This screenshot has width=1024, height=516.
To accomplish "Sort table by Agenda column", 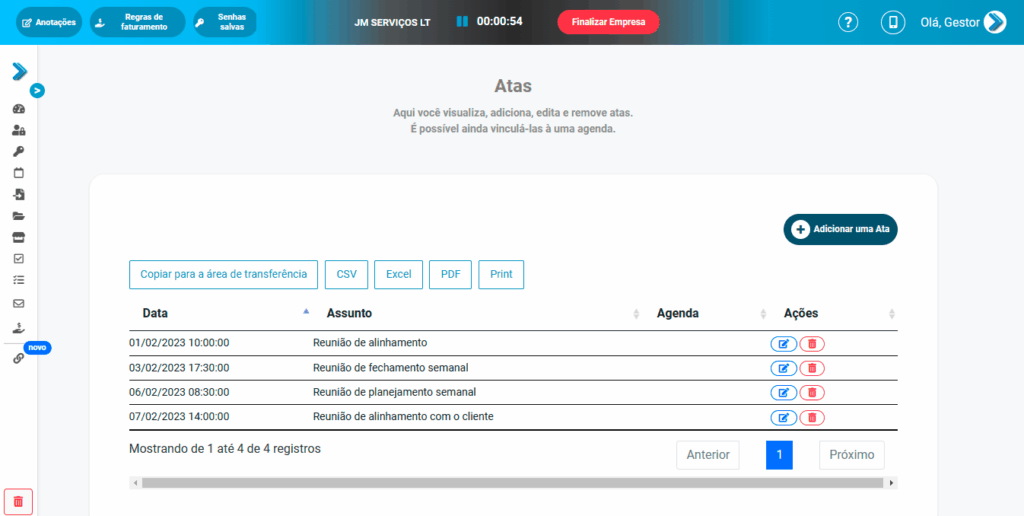I will tap(707, 314).
